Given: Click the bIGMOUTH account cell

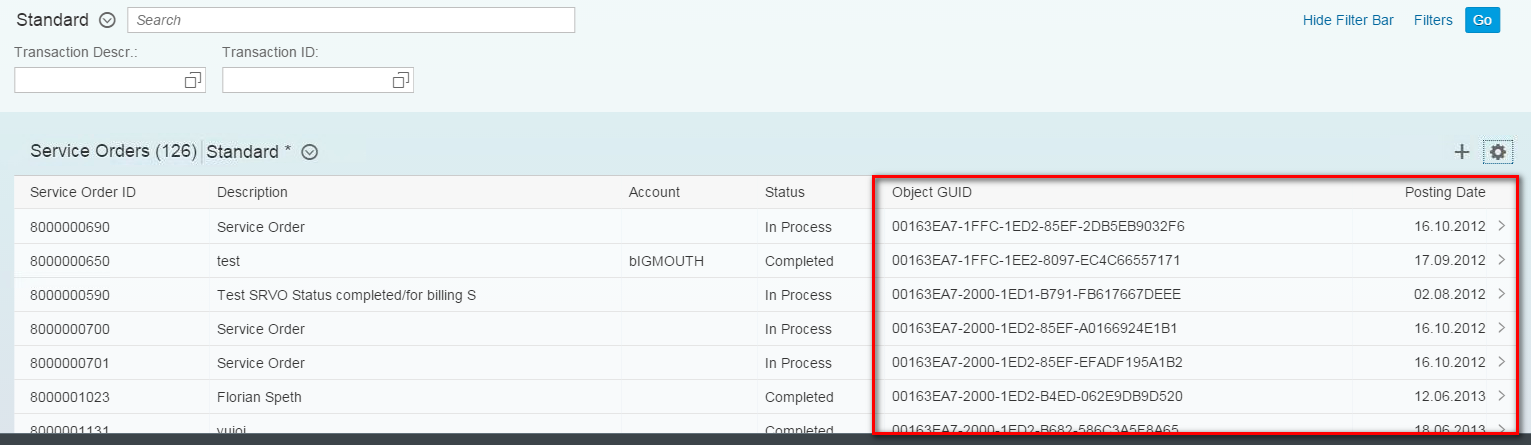Looking at the screenshot, I should click(x=667, y=261).
